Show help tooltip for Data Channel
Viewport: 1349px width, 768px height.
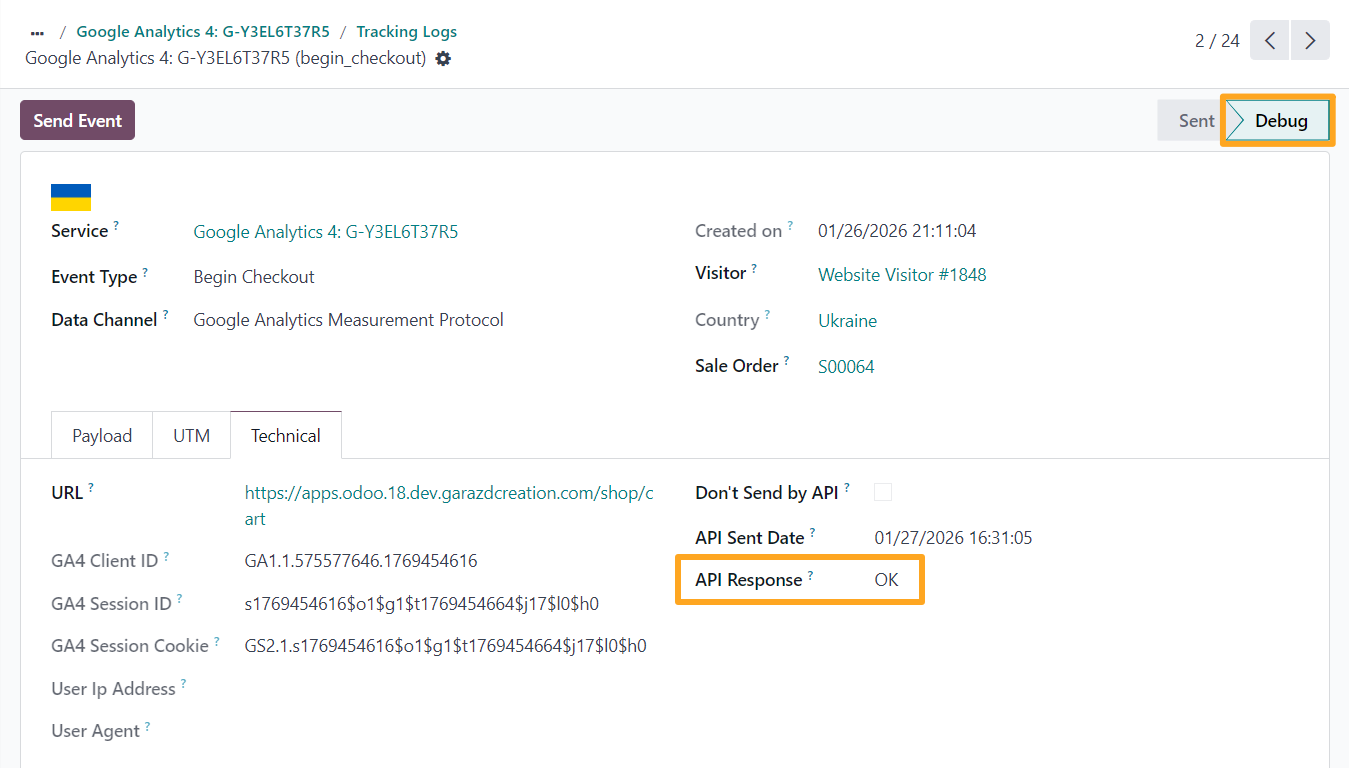click(x=165, y=315)
